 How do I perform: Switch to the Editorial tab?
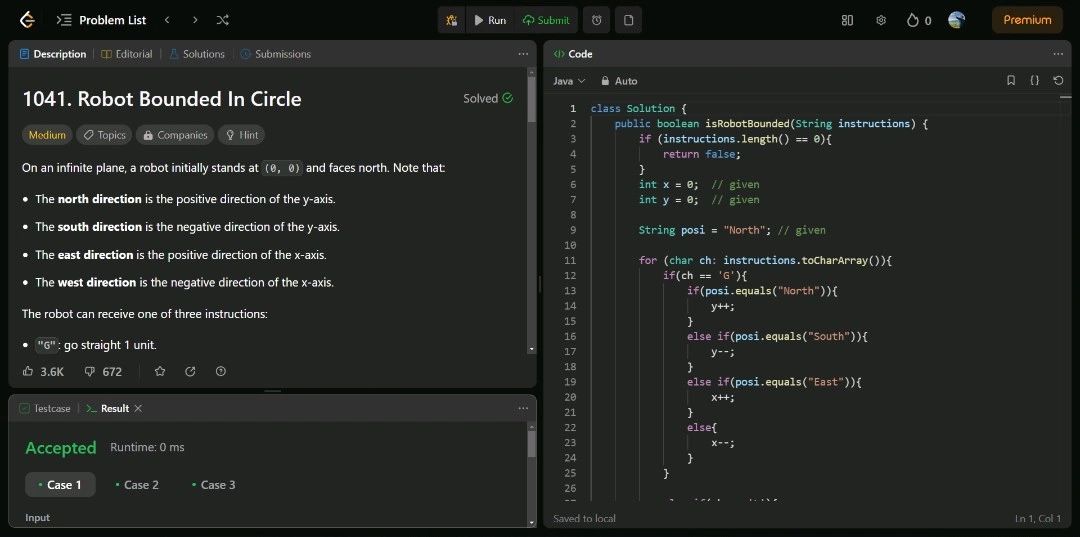coord(127,54)
